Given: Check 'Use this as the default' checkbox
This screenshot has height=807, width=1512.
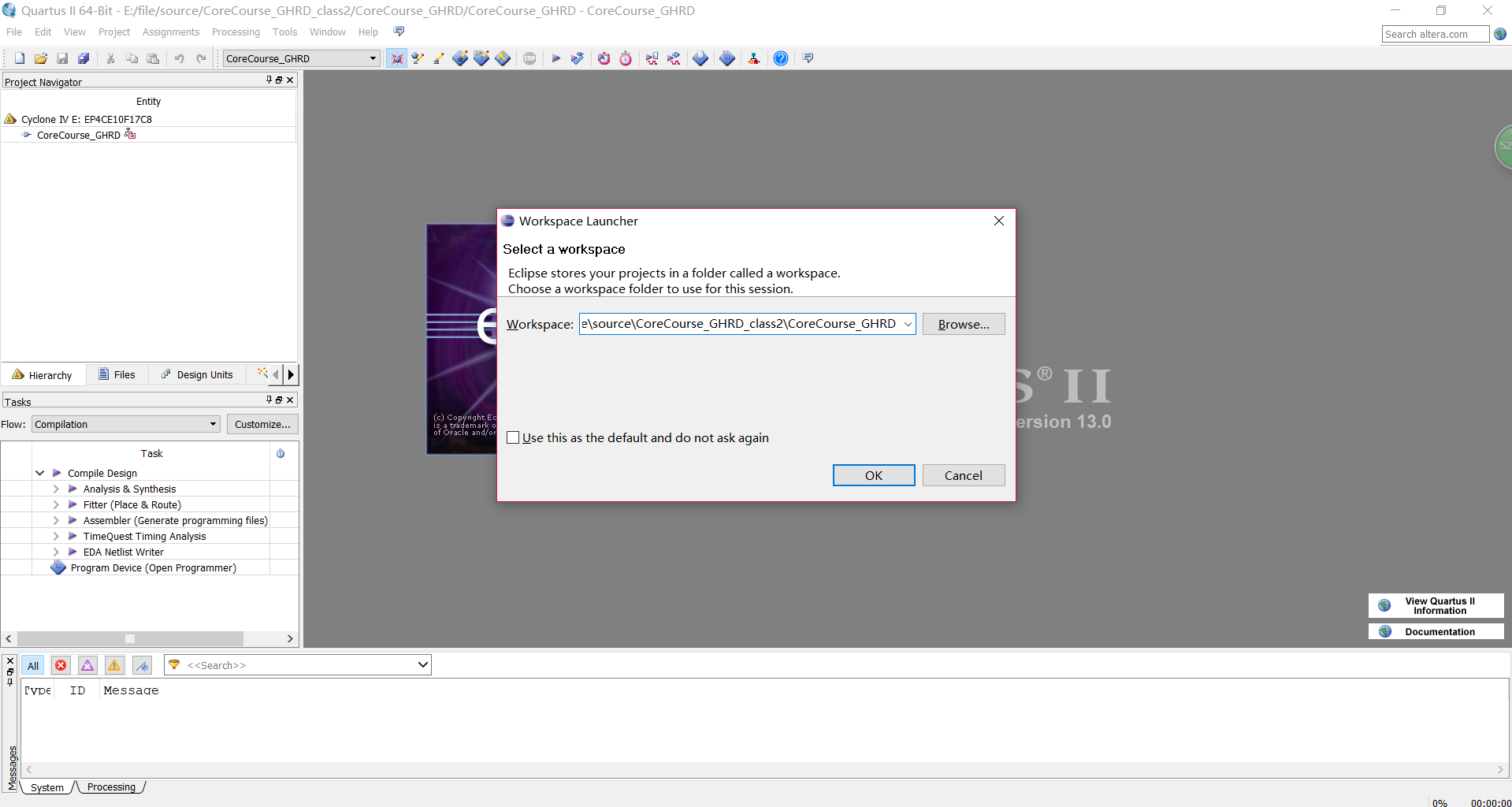Looking at the screenshot, I should pos(513,438).
